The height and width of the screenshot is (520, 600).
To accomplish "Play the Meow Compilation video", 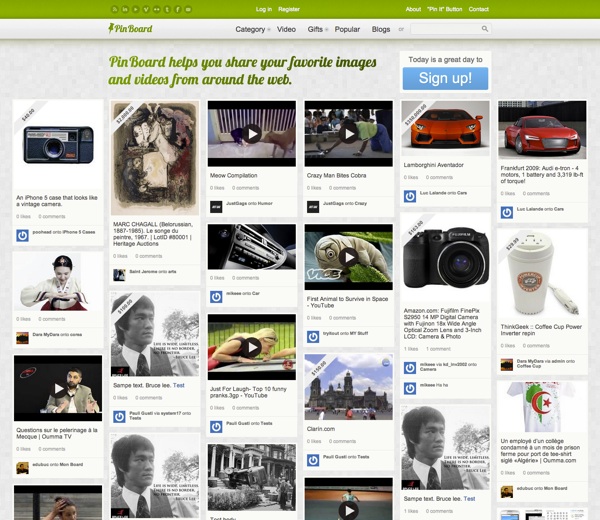I will tap(252, 134).
